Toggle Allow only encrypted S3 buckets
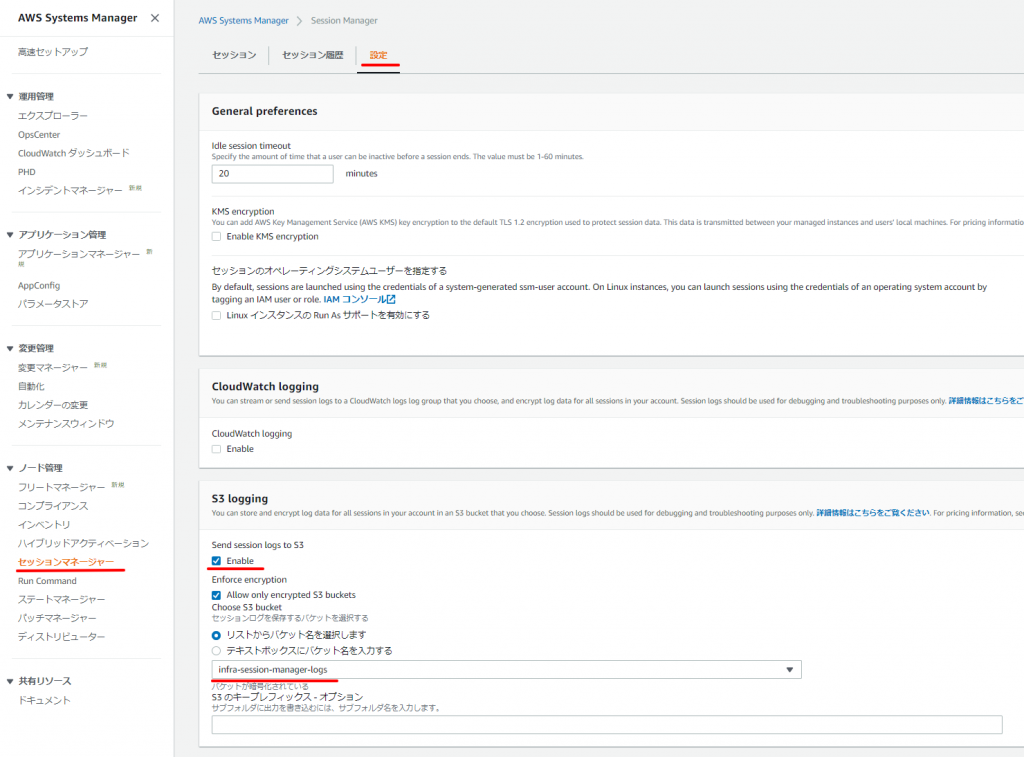 [x=216, y=595]
